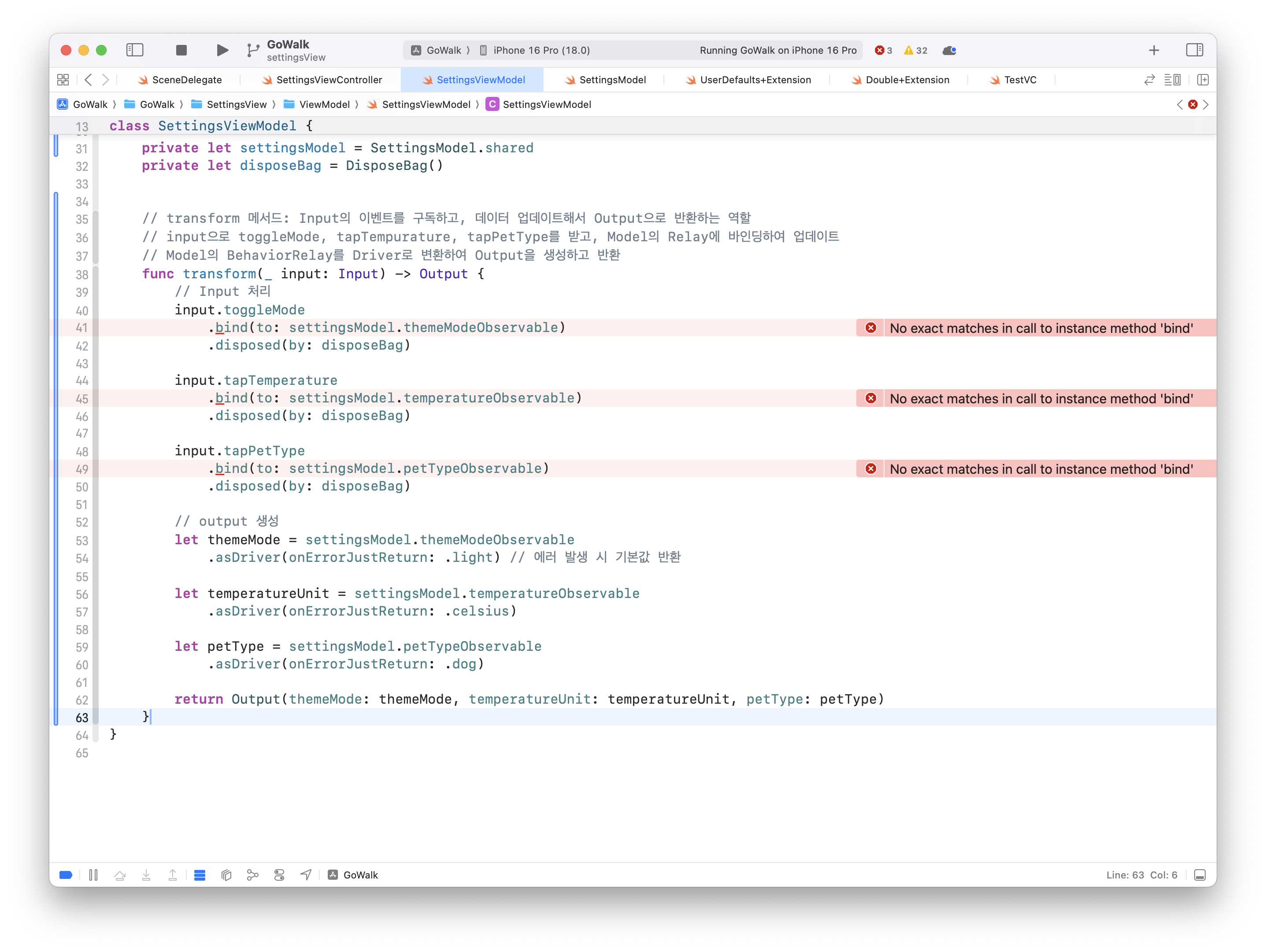Open iPhone 16 Pro destination selector
Image resolution: width=1266 pixels, height=952 pixels.
click(x=541, y=50)
